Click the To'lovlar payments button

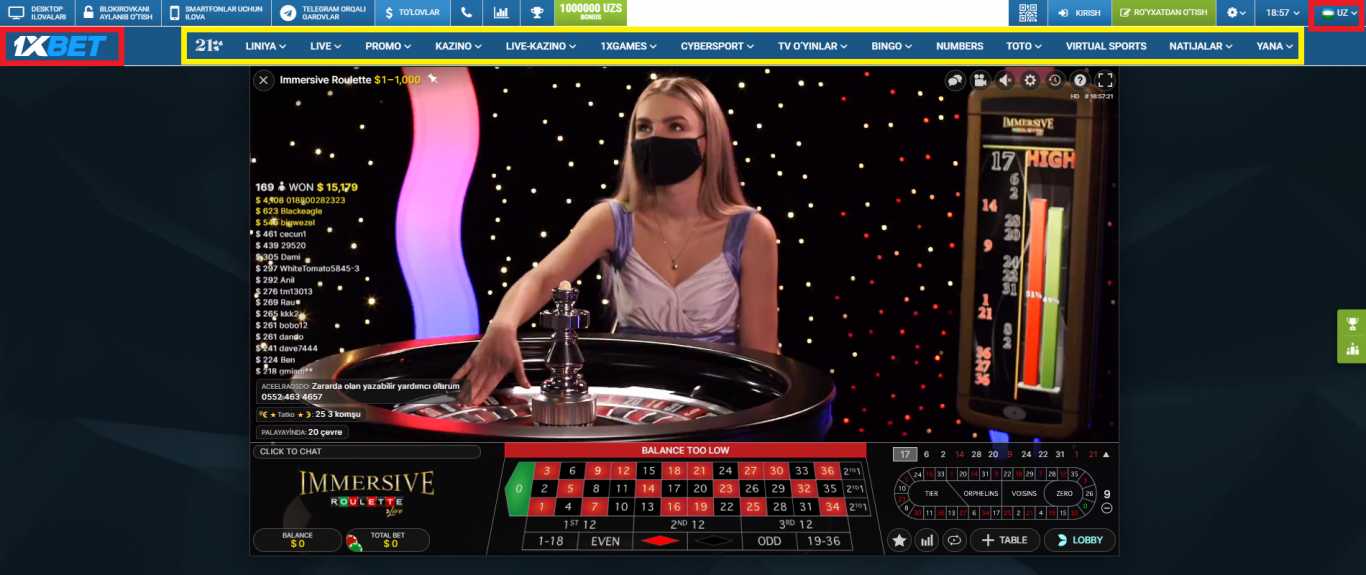[412, 13]
